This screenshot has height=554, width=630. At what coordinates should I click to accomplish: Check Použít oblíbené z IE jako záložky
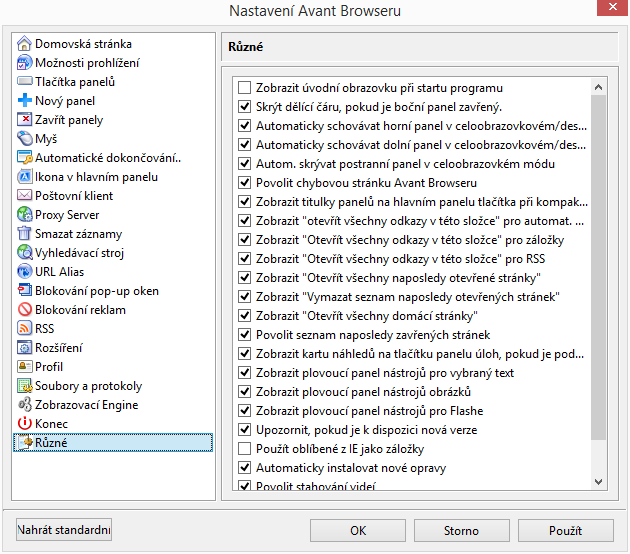point(244,448)
